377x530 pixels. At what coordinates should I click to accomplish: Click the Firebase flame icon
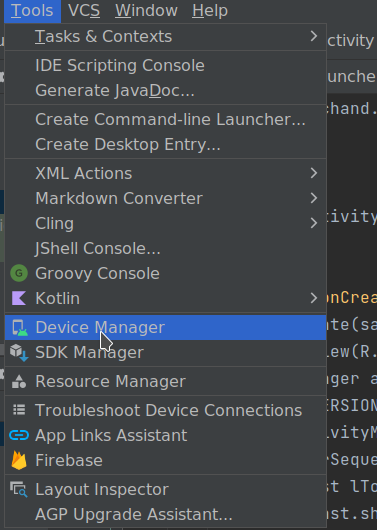[x=19, y=460]
